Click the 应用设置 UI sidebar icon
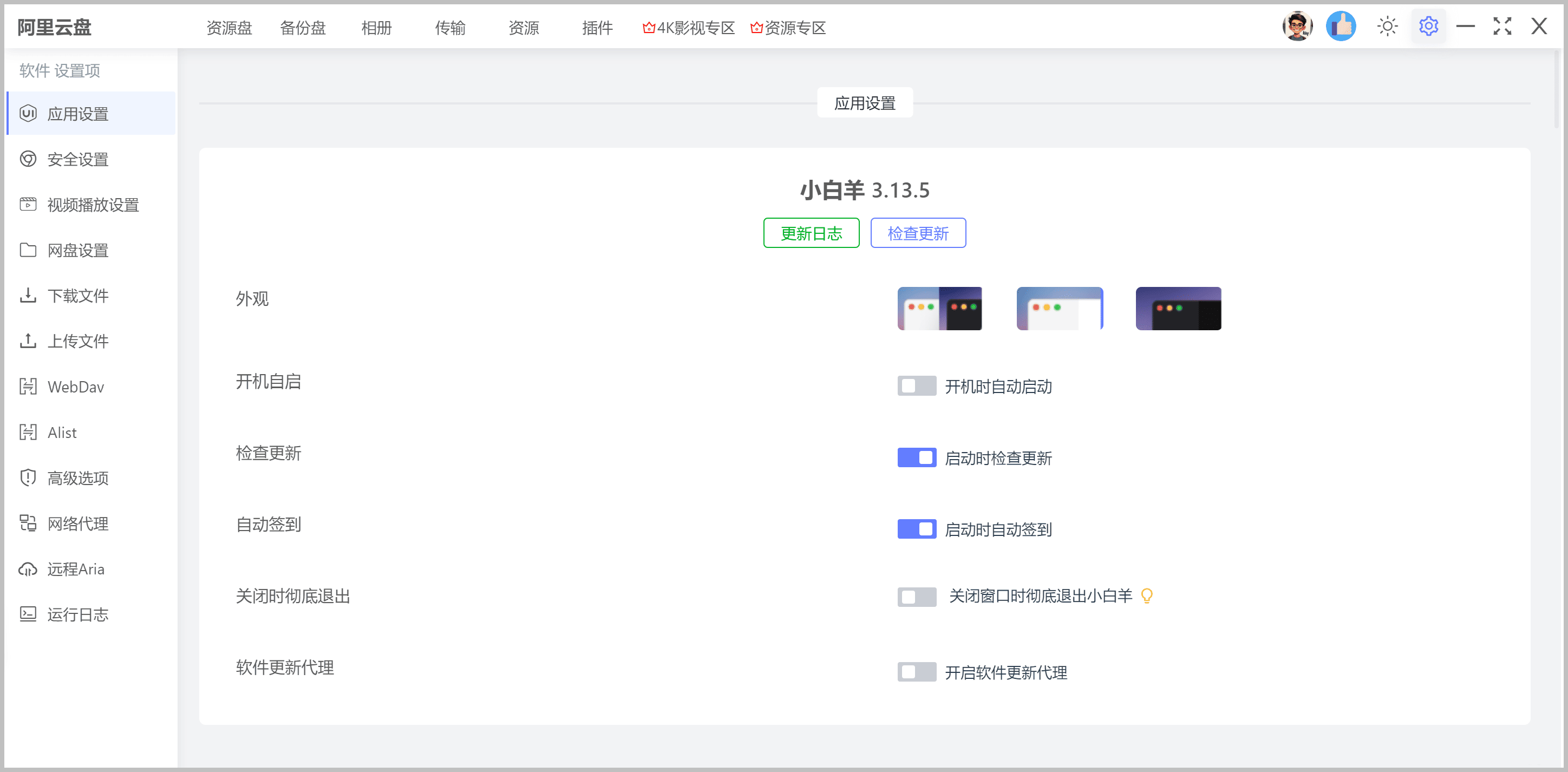The width and height of the screenshot is (1568, 772). point(28,113)
